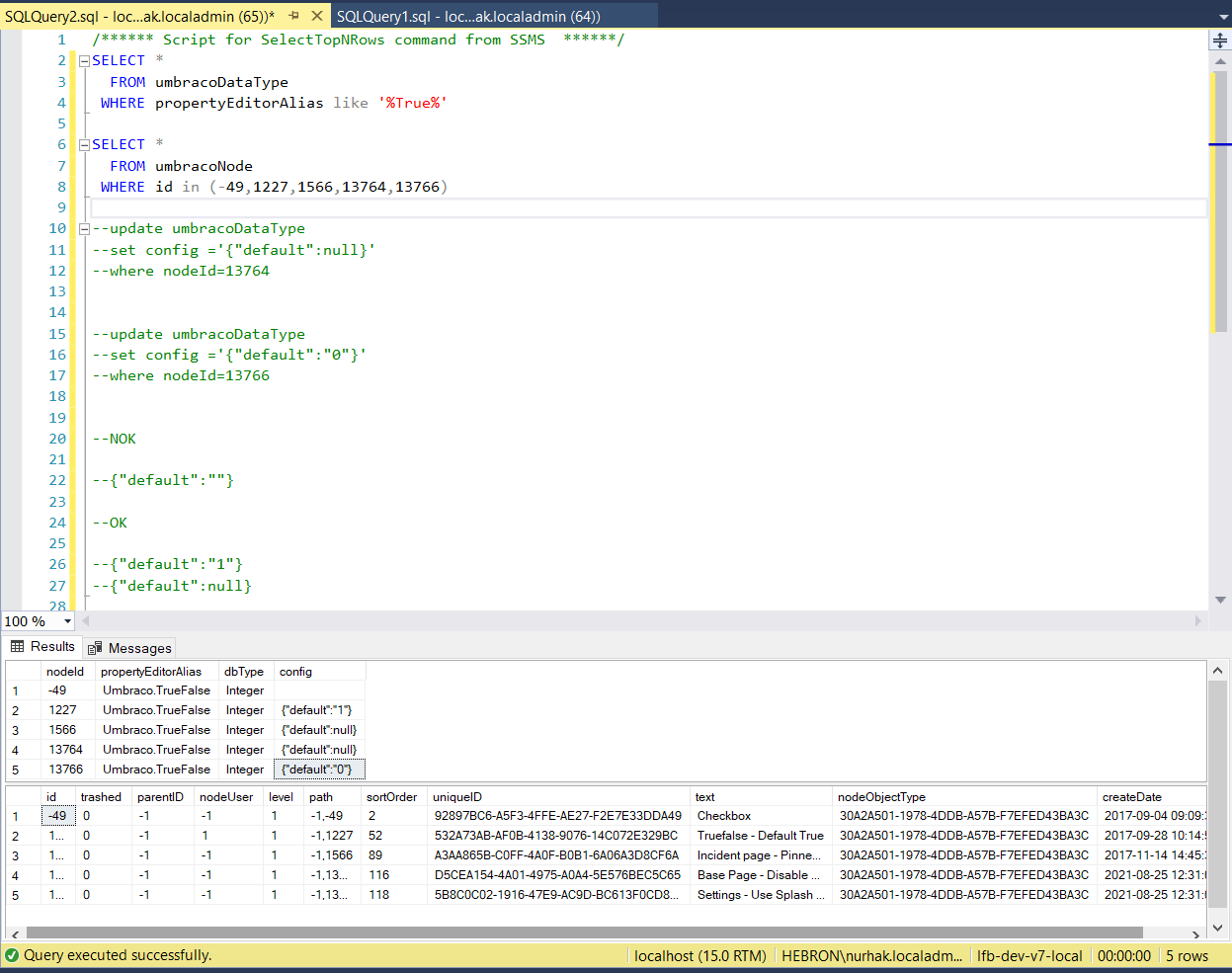Image resolution: width=1232 pixels, height=973 pixels.
Task: Select nodeId cell 13764
Action: (68, 750)
